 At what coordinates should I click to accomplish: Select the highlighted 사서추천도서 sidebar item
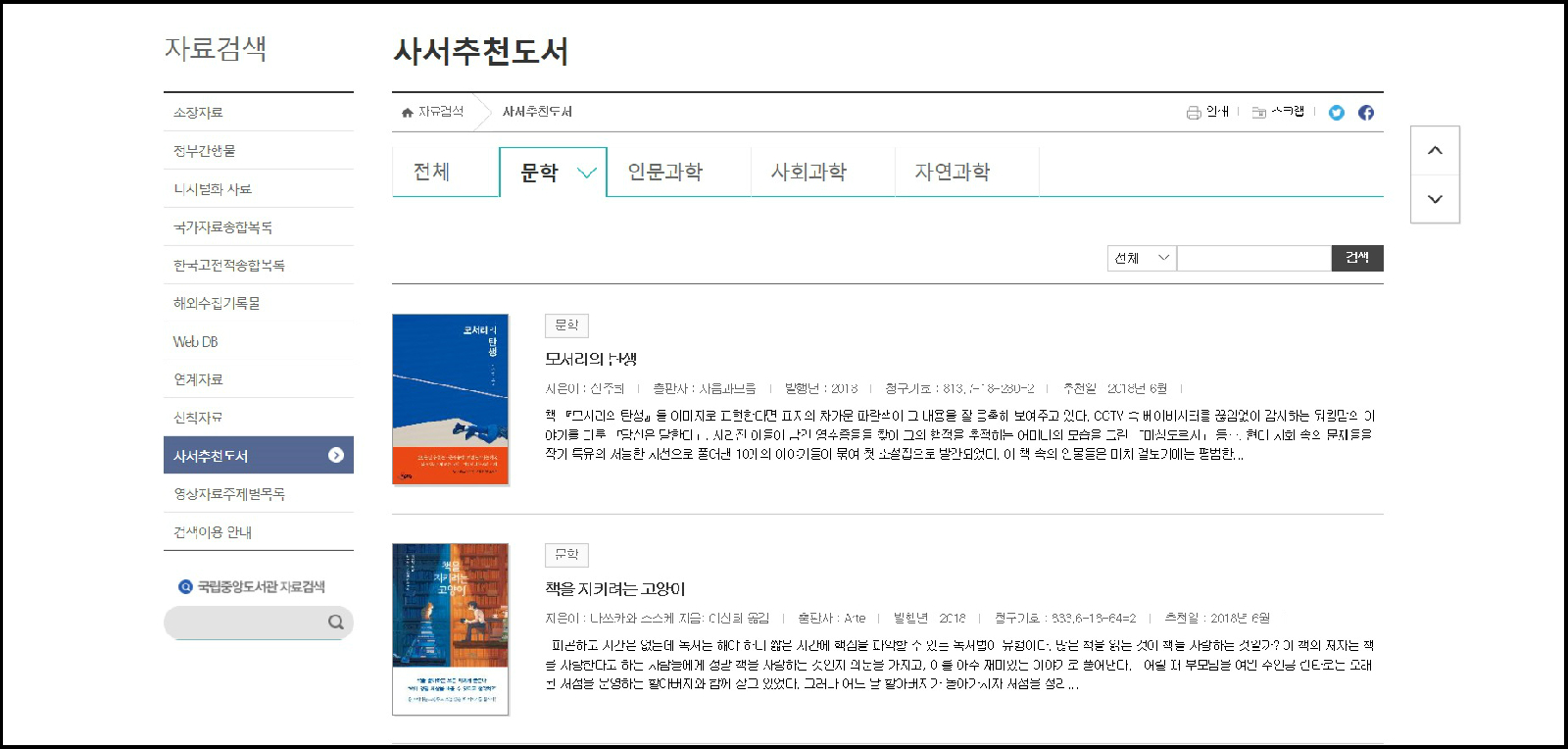(258, 455)
